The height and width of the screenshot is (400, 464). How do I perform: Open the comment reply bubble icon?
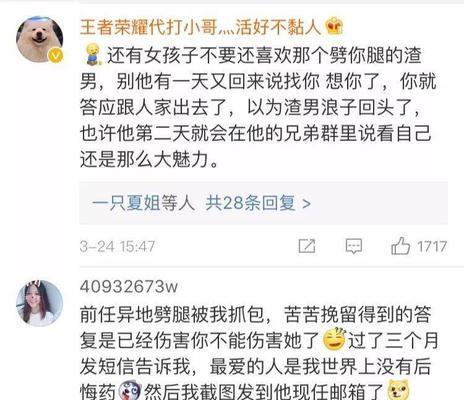coord(354,247)
